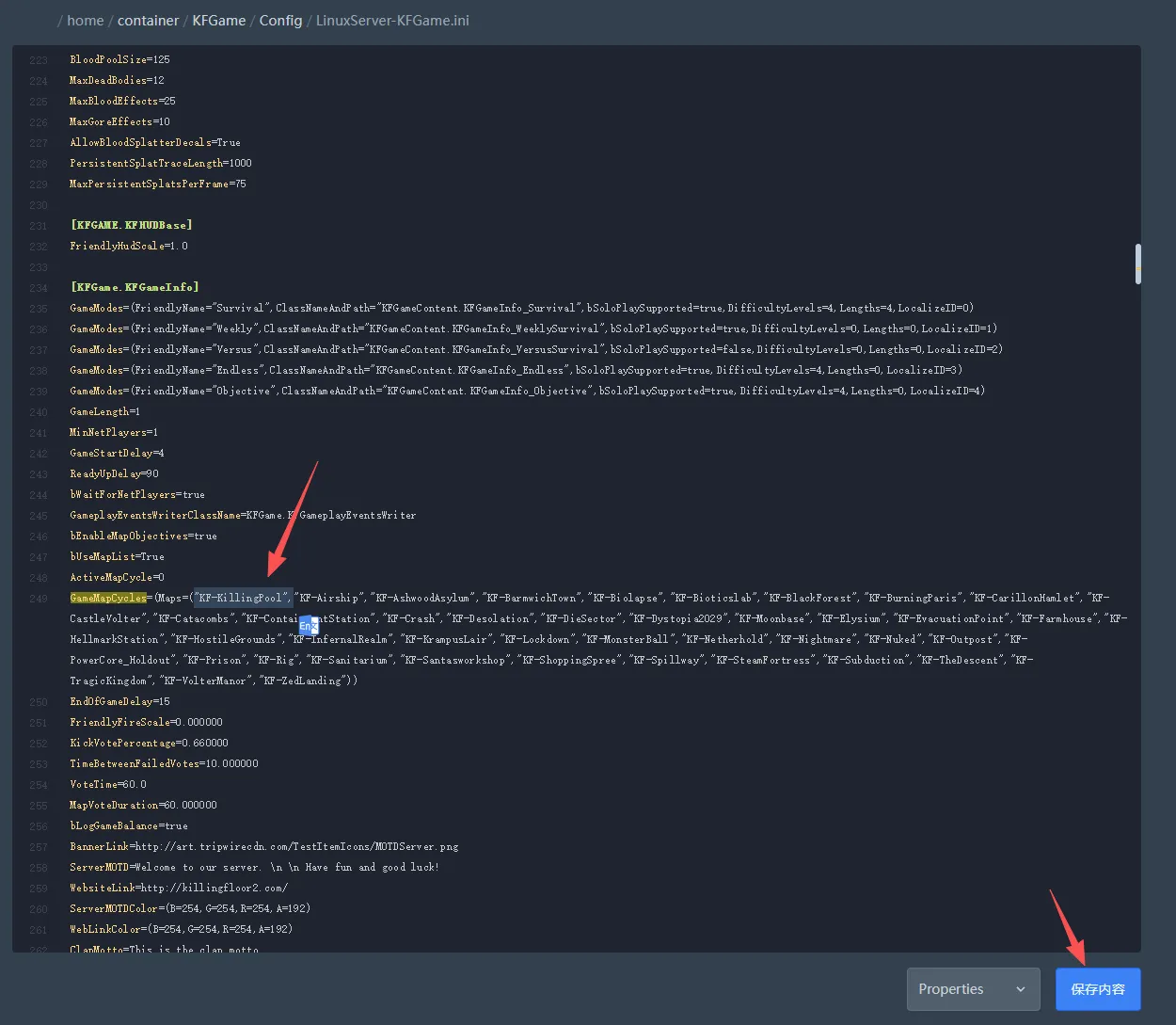
Task: Click line number 249 in the gutter
Action: pyautogui.click(x=39, y=598)
